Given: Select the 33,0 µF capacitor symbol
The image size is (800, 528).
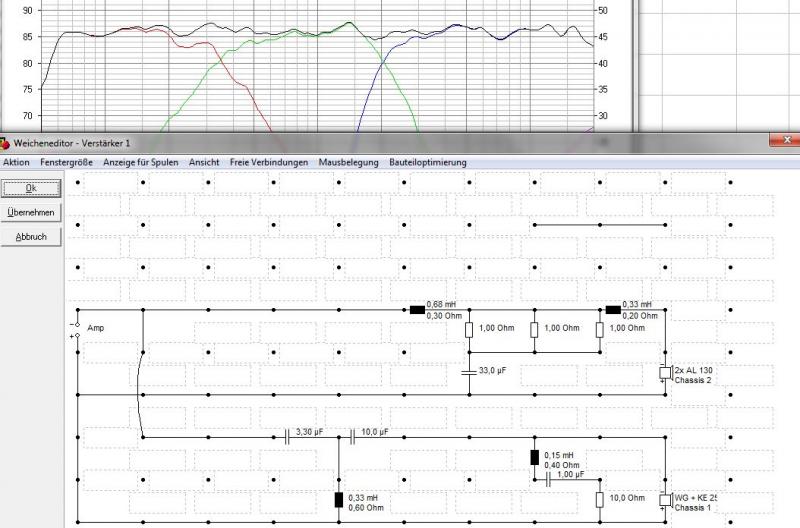Looking at the screenshot, I should pos(469,372).
